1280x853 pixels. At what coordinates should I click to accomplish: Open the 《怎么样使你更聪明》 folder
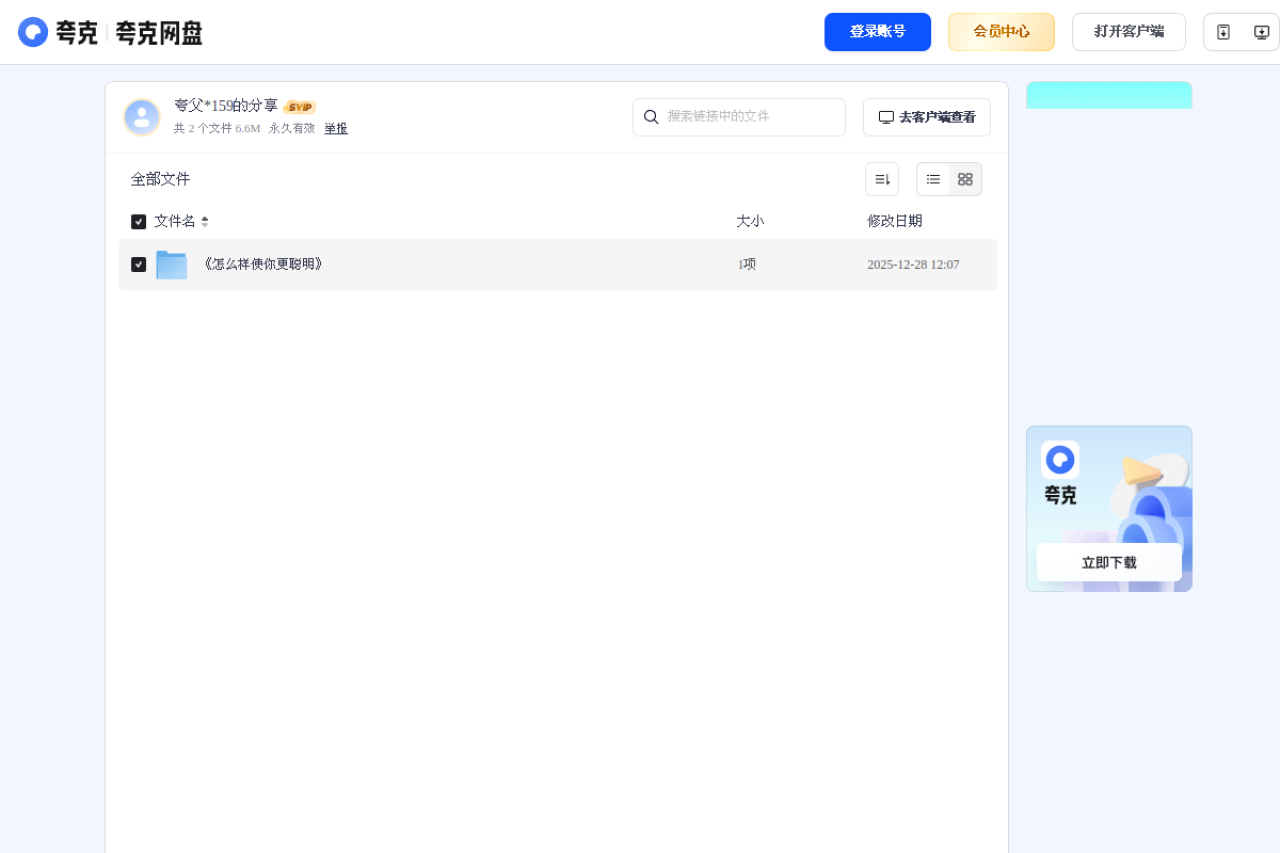pos(263,264)
